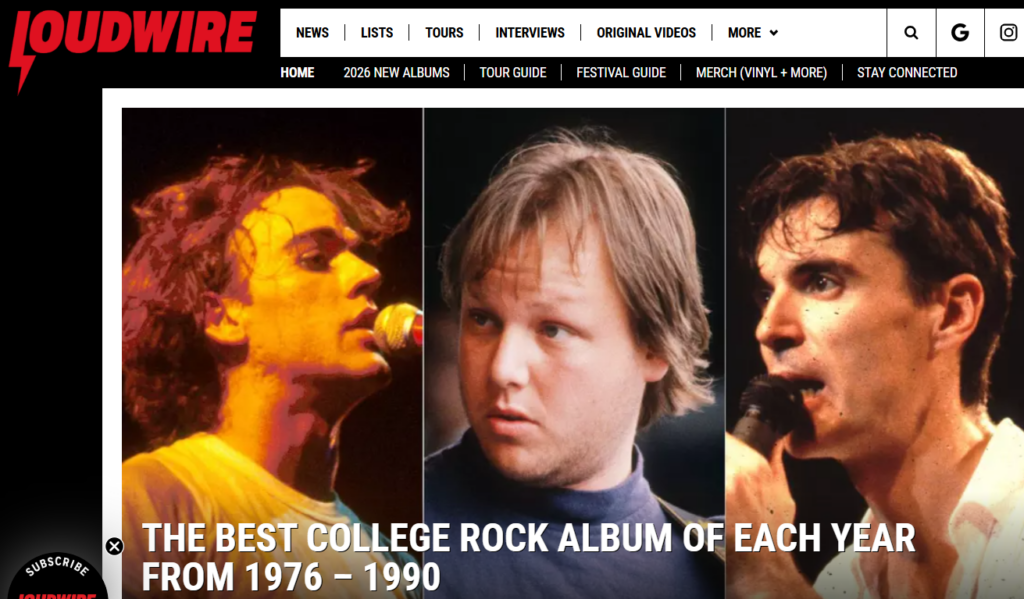Open the search magnifier icon
The width and height of the screenshot is (1024, 599).
[911, 33]
